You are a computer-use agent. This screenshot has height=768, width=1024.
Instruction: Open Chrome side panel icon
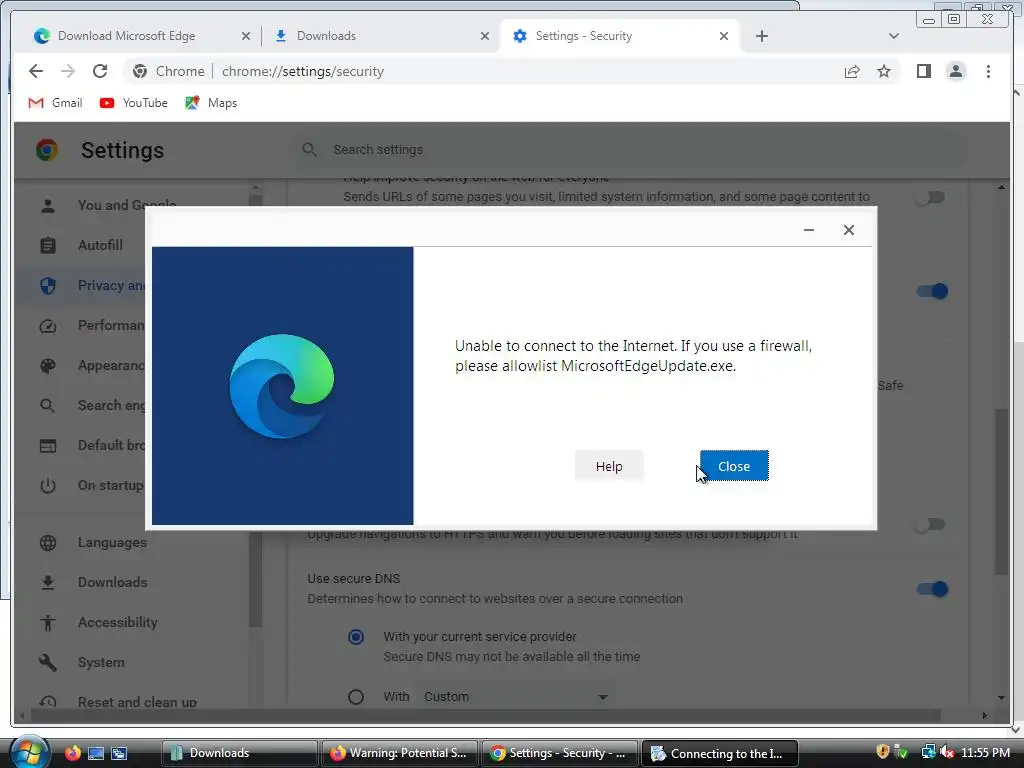923,71
